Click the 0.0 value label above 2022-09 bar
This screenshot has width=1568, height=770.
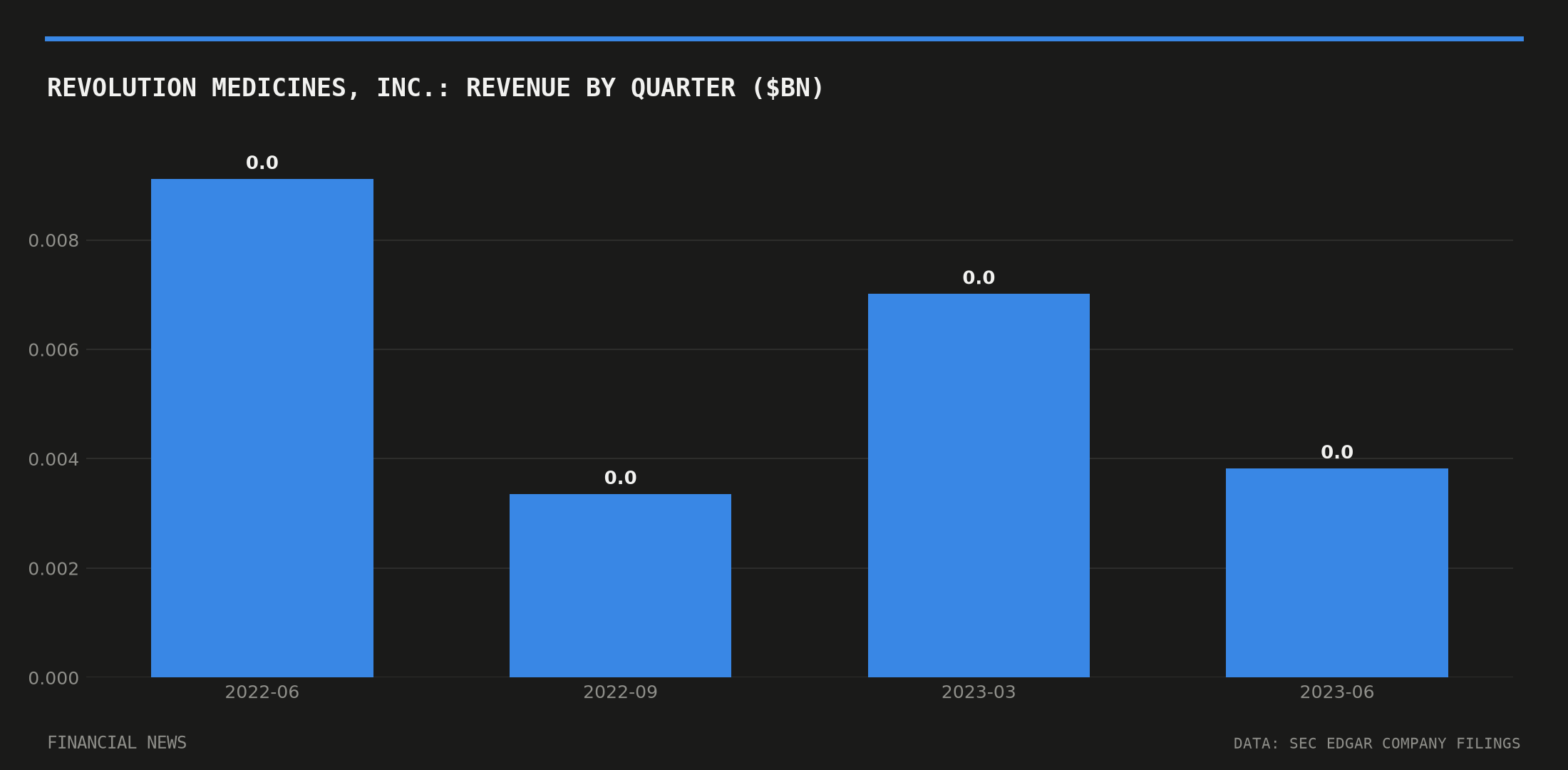(x=620, y=478)
